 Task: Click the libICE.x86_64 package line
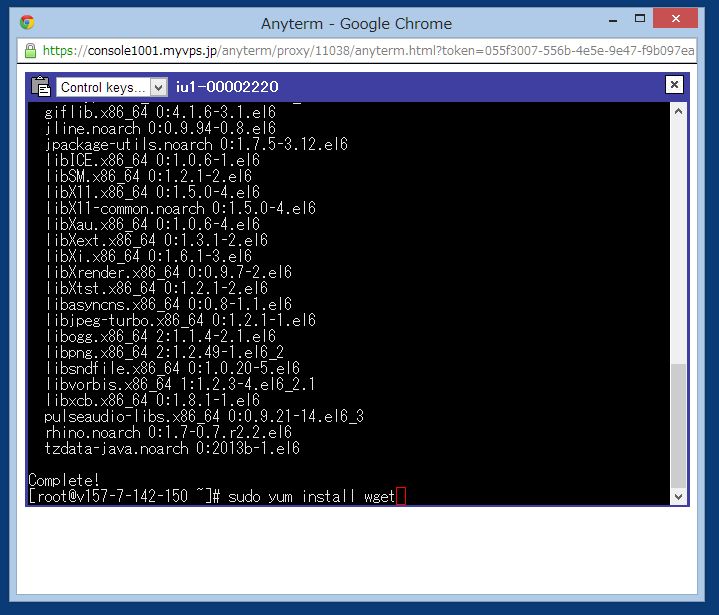[152, 160]
